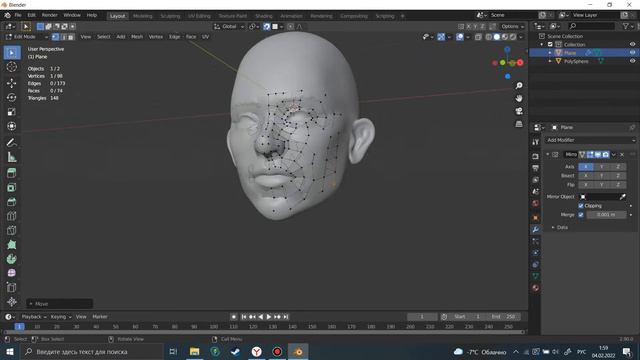Toggle mirror Axis X button

tap(586, 167)
